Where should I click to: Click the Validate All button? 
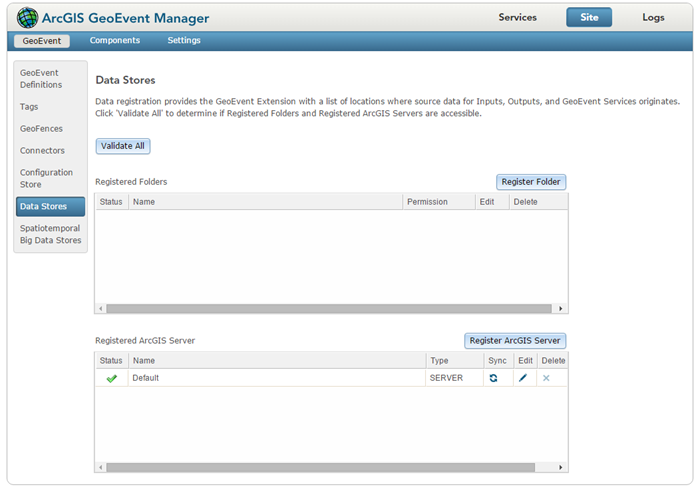coord(123,146)
